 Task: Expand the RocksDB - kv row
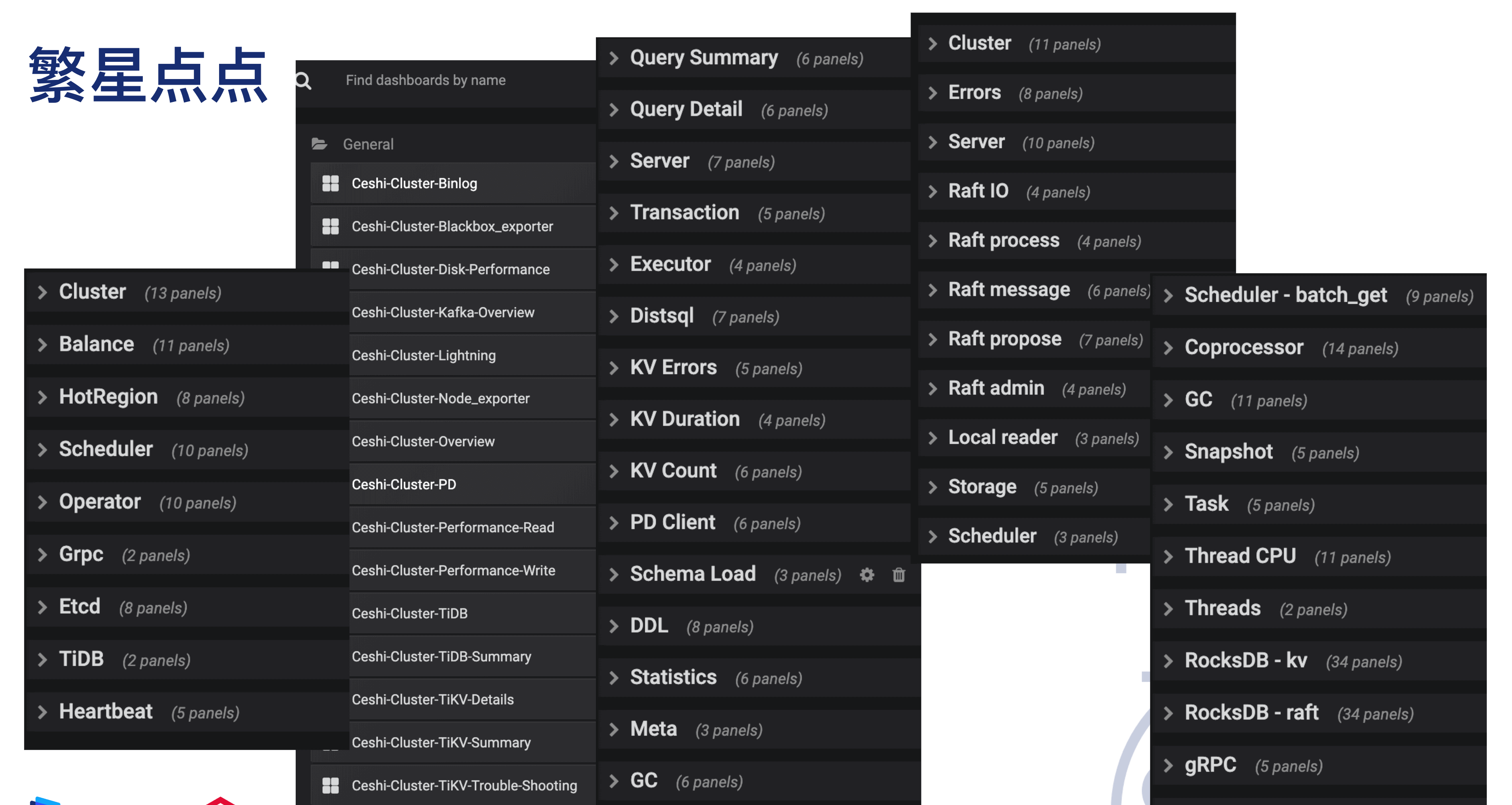pyautogui.click(x=1319, y=661)
